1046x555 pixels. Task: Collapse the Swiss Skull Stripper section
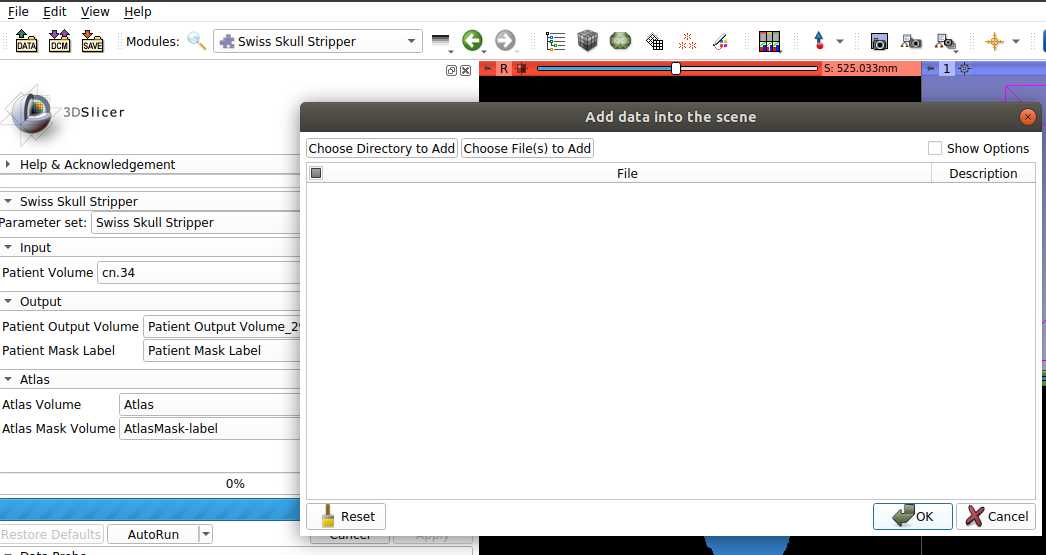(7, 201)
